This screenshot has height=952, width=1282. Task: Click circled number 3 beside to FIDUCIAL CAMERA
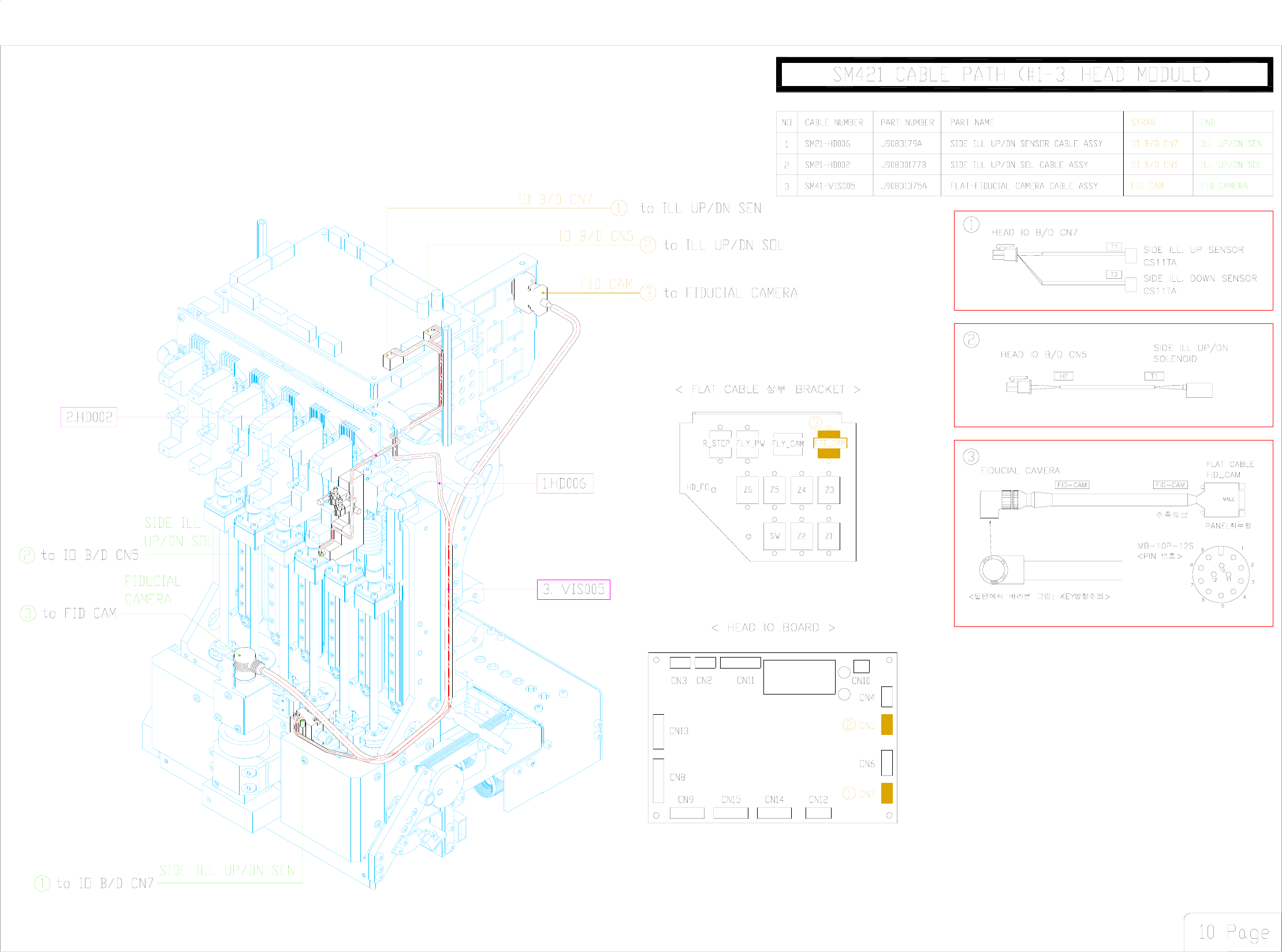click(648, 293)
